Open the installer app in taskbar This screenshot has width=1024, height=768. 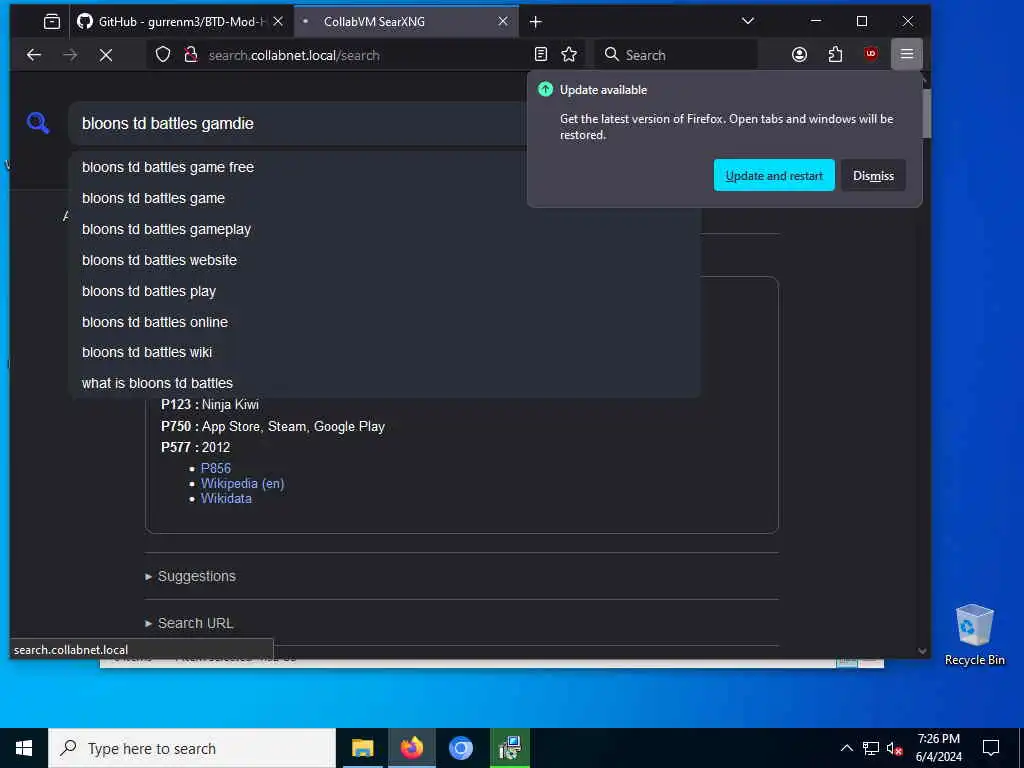(509, 748)
